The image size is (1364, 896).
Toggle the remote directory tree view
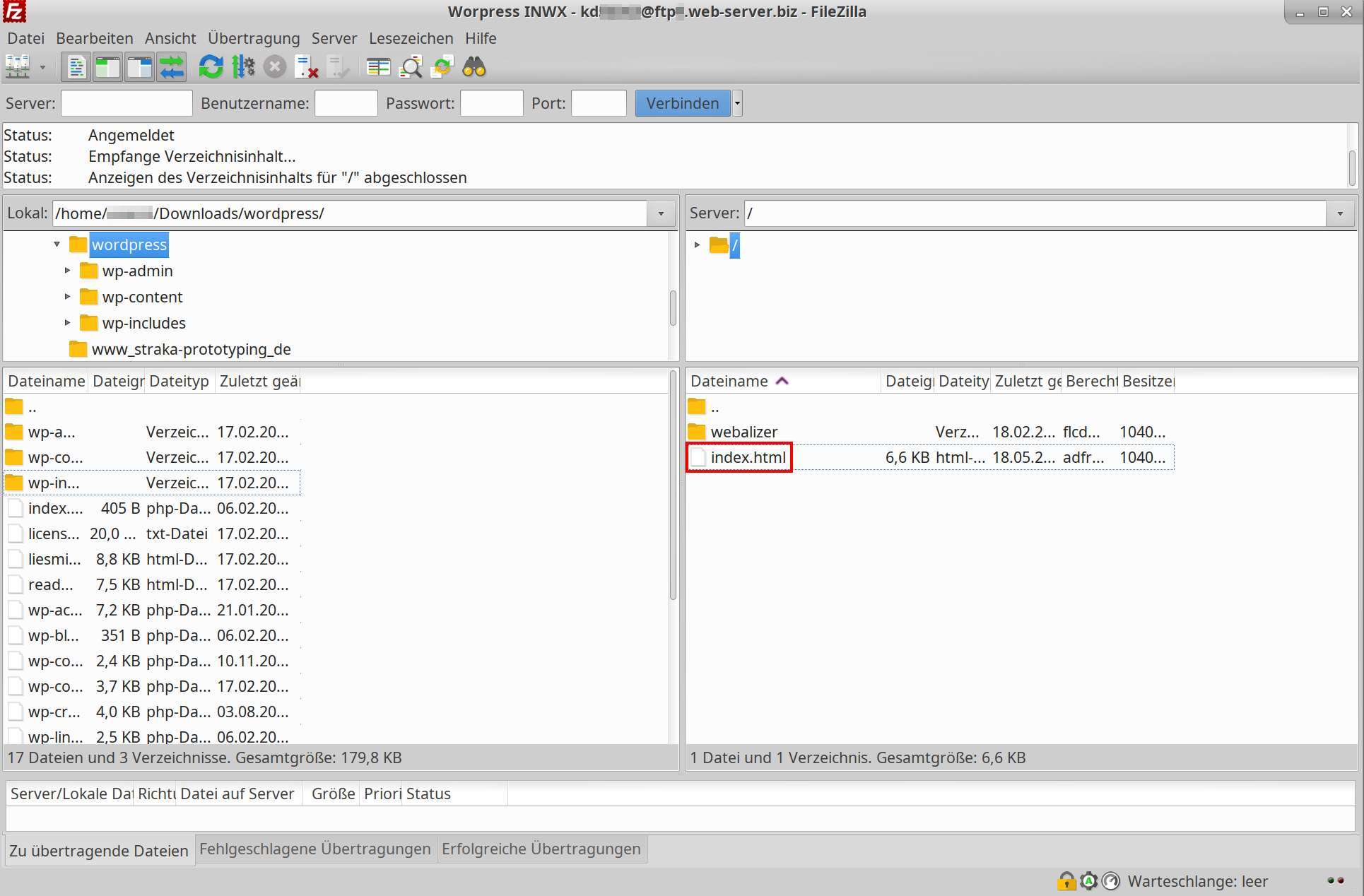(139, 67)
